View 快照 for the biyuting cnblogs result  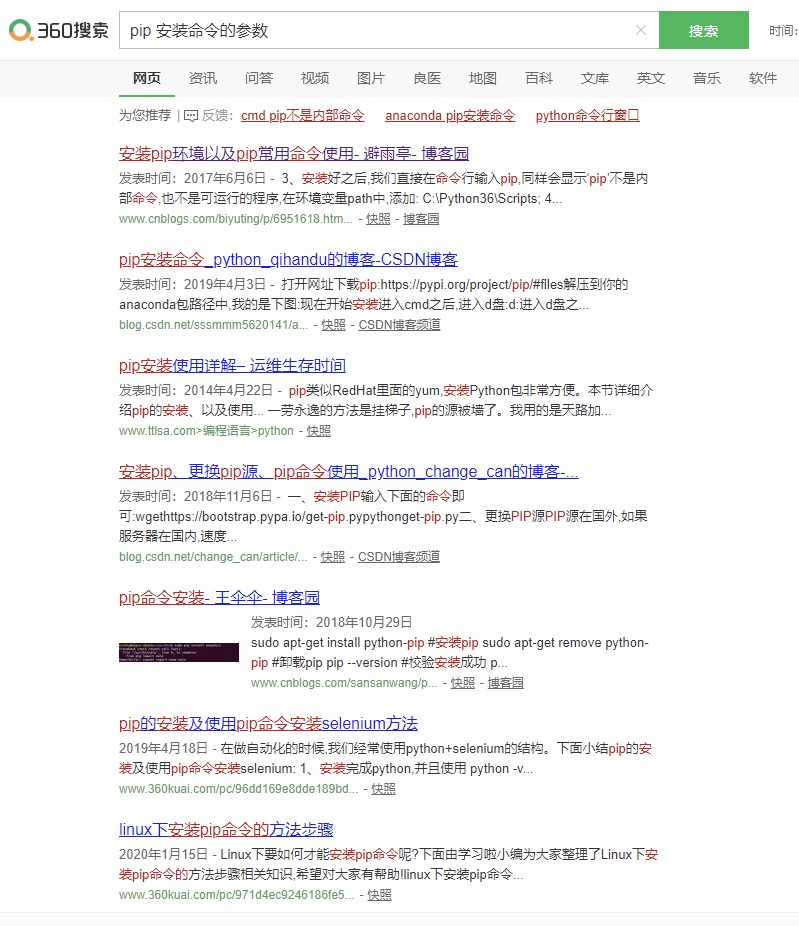378,219
